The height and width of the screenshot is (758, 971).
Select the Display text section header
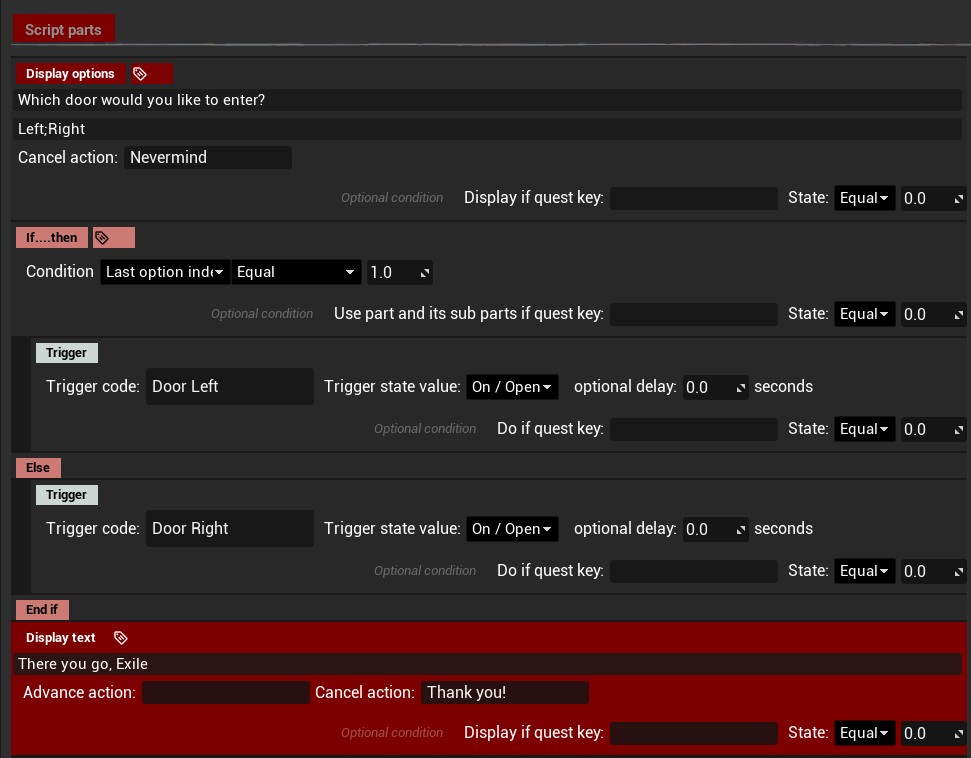click(60, 637)
